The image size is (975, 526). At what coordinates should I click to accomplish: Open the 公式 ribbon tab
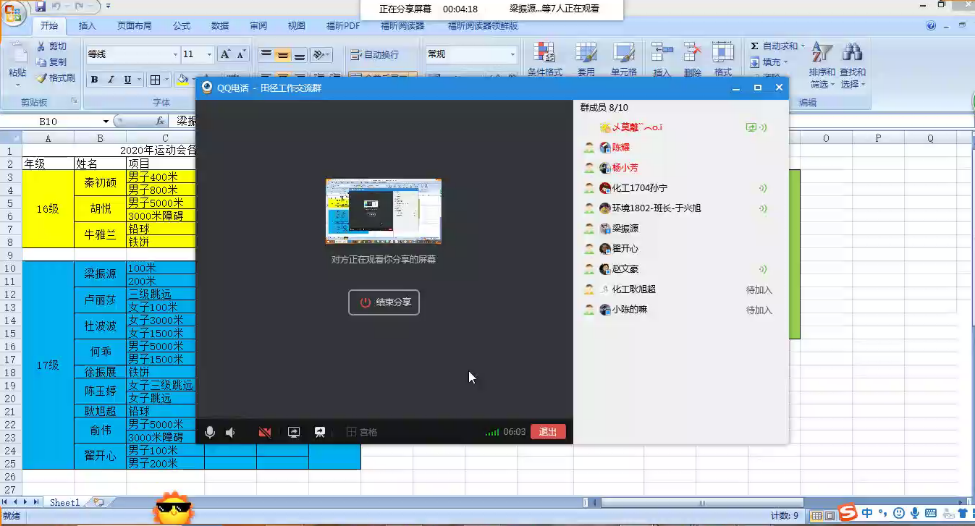click(181, 25)
